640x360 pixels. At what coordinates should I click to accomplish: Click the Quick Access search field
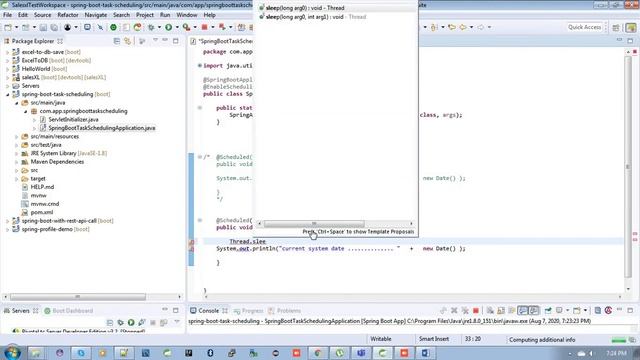tap(584, 27)
